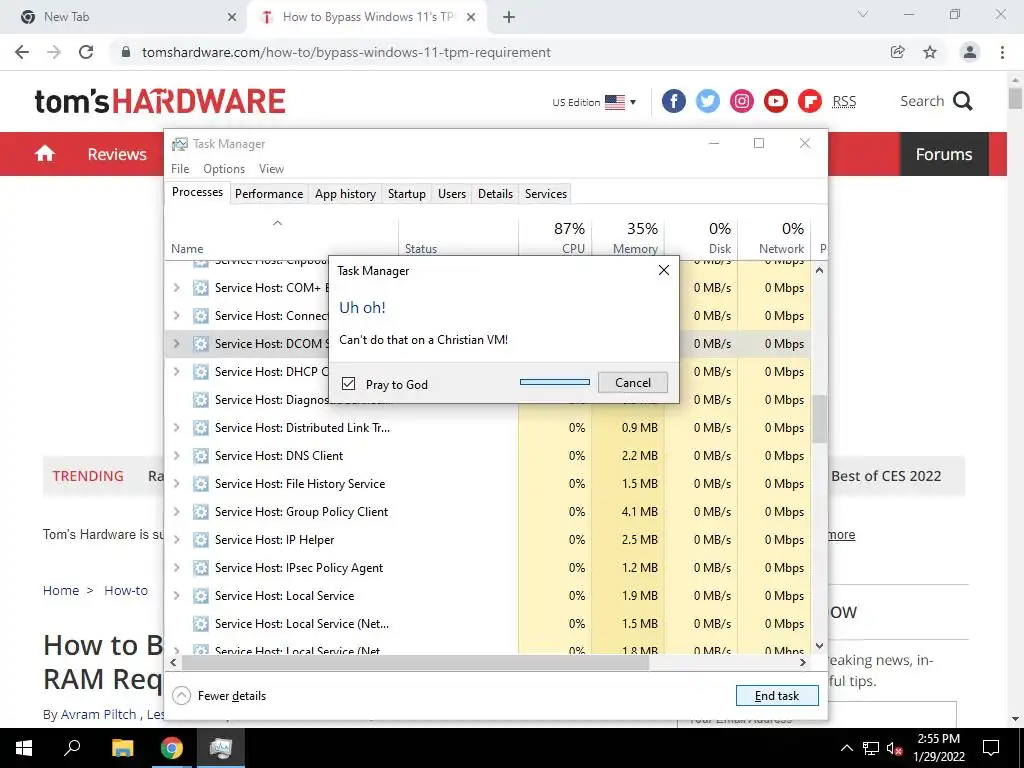
Task: Open the YouTube icon link
Action: tap(775, 101)
